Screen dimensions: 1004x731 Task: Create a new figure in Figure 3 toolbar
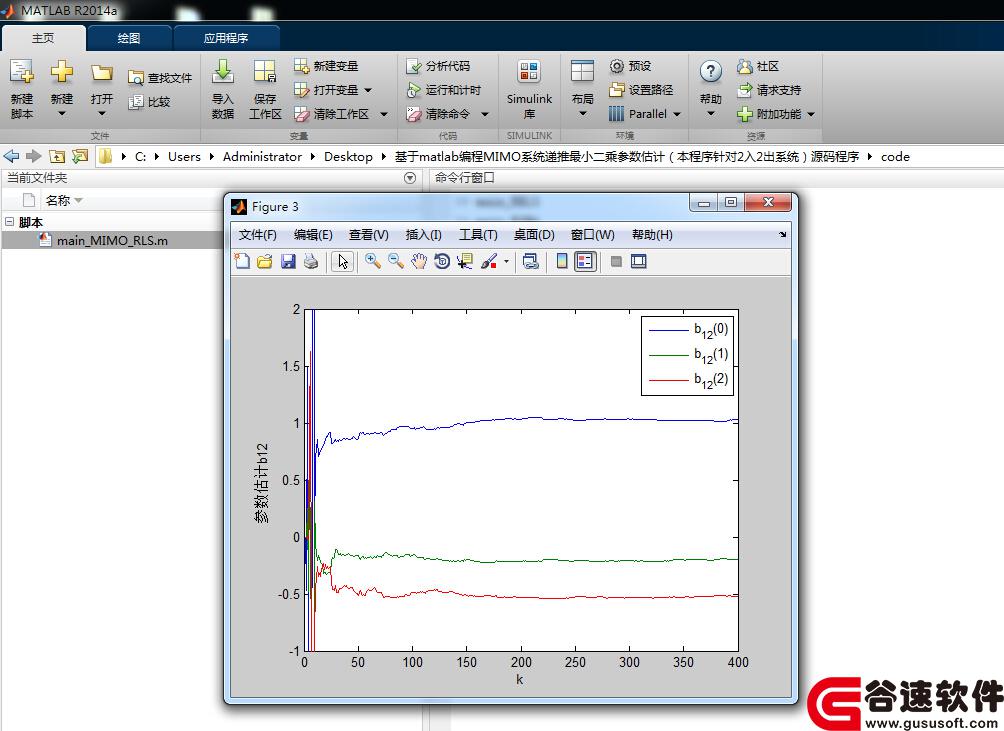coord(242,261)
